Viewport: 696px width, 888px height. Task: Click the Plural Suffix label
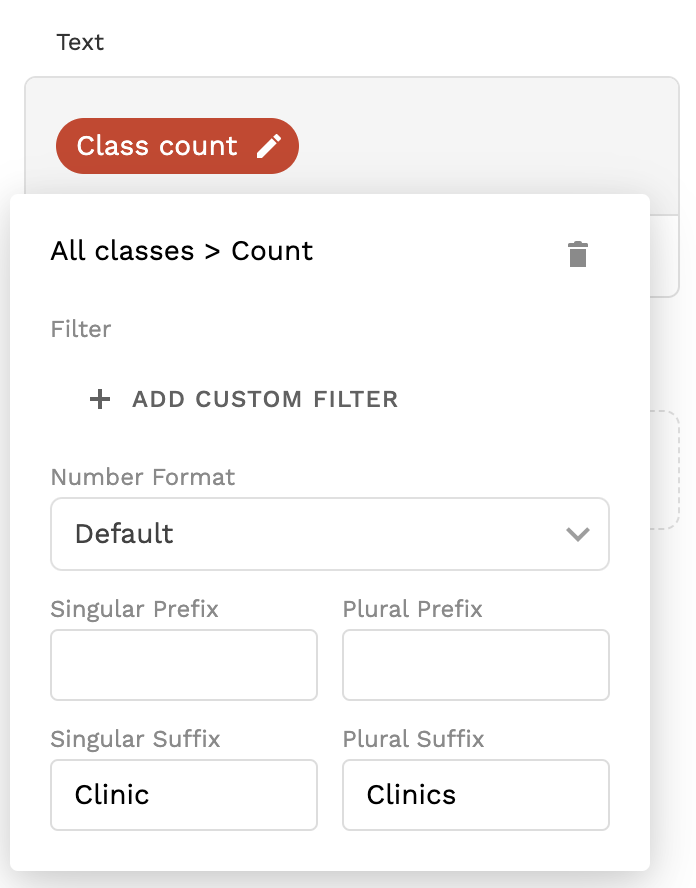413,739
